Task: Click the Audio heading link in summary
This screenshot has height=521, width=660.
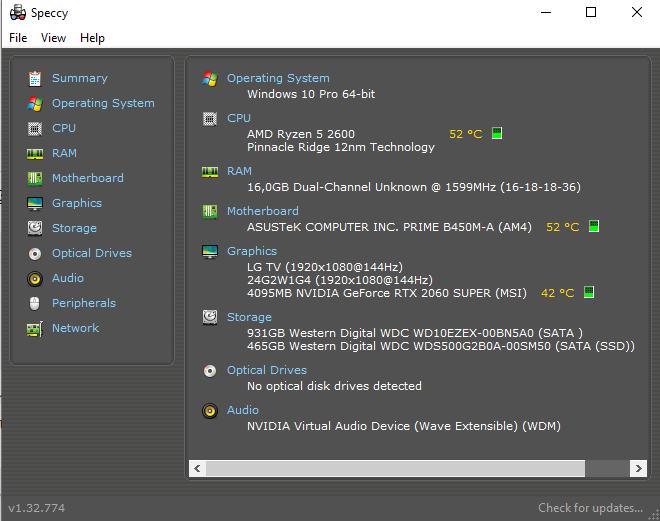Action: coord(242,410)
